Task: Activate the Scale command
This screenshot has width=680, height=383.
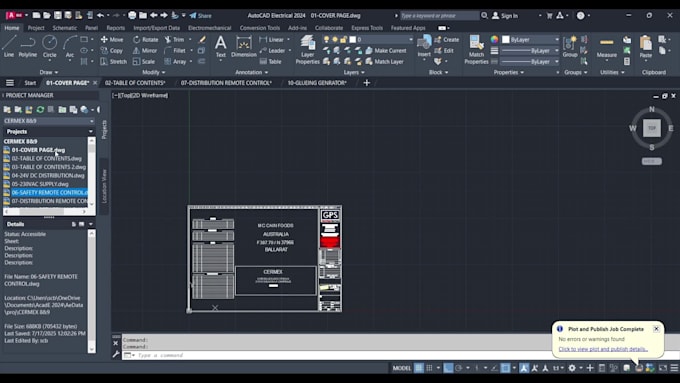Action: pyautogui.click(x=144, y=62)
